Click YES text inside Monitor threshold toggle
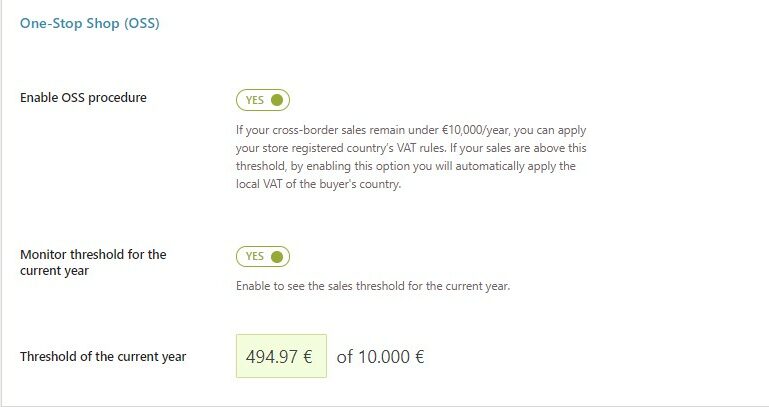The height and width of the screenshot is (407, 769). pyautogui.click(x=255, y=256)
